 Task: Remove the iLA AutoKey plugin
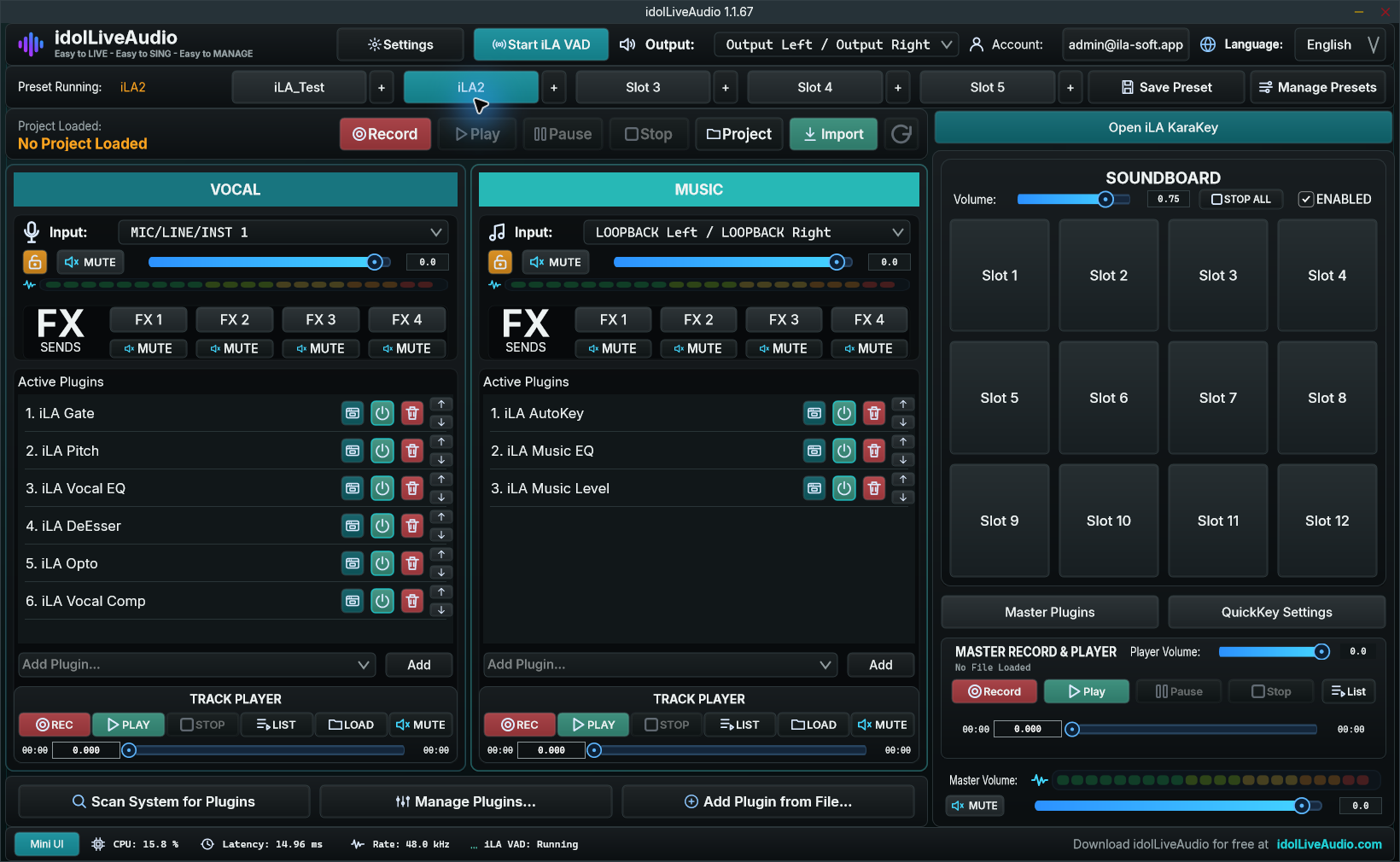(874, 413)
